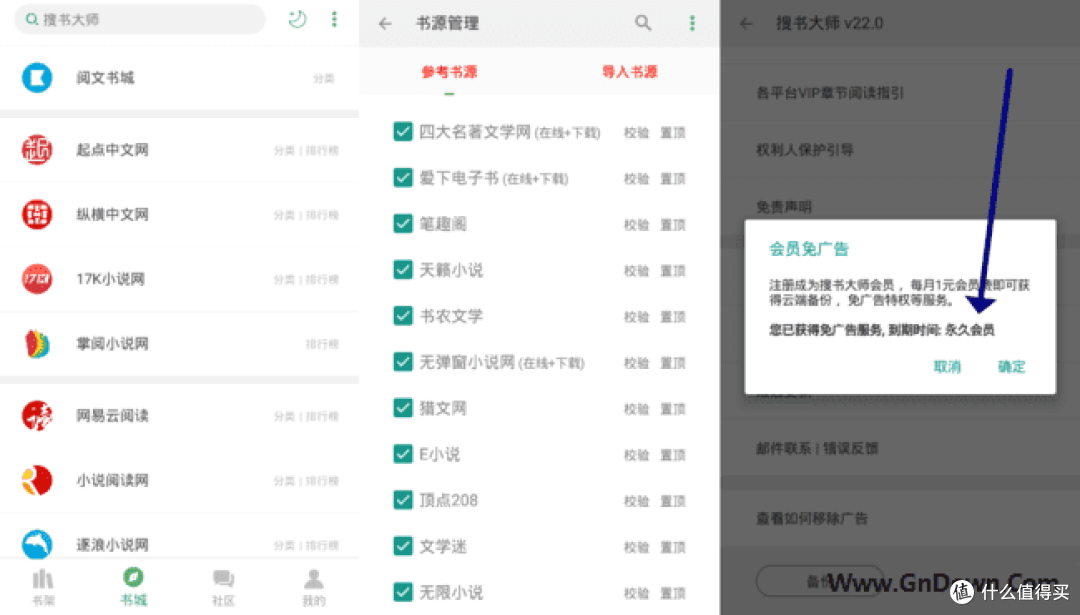Image resolution: width=1080 pixels, height=615 pixels.
Task: Click 置顶 for 文学迷
Action: coord(673,548)
